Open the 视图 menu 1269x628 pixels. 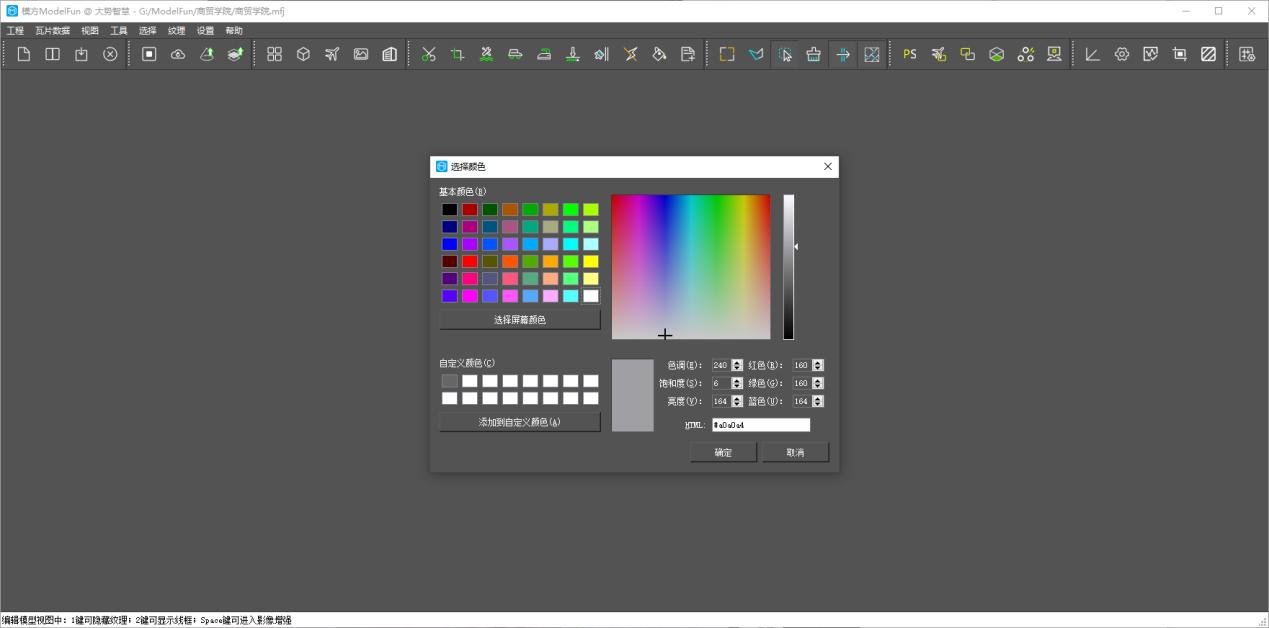click(90, 31)
